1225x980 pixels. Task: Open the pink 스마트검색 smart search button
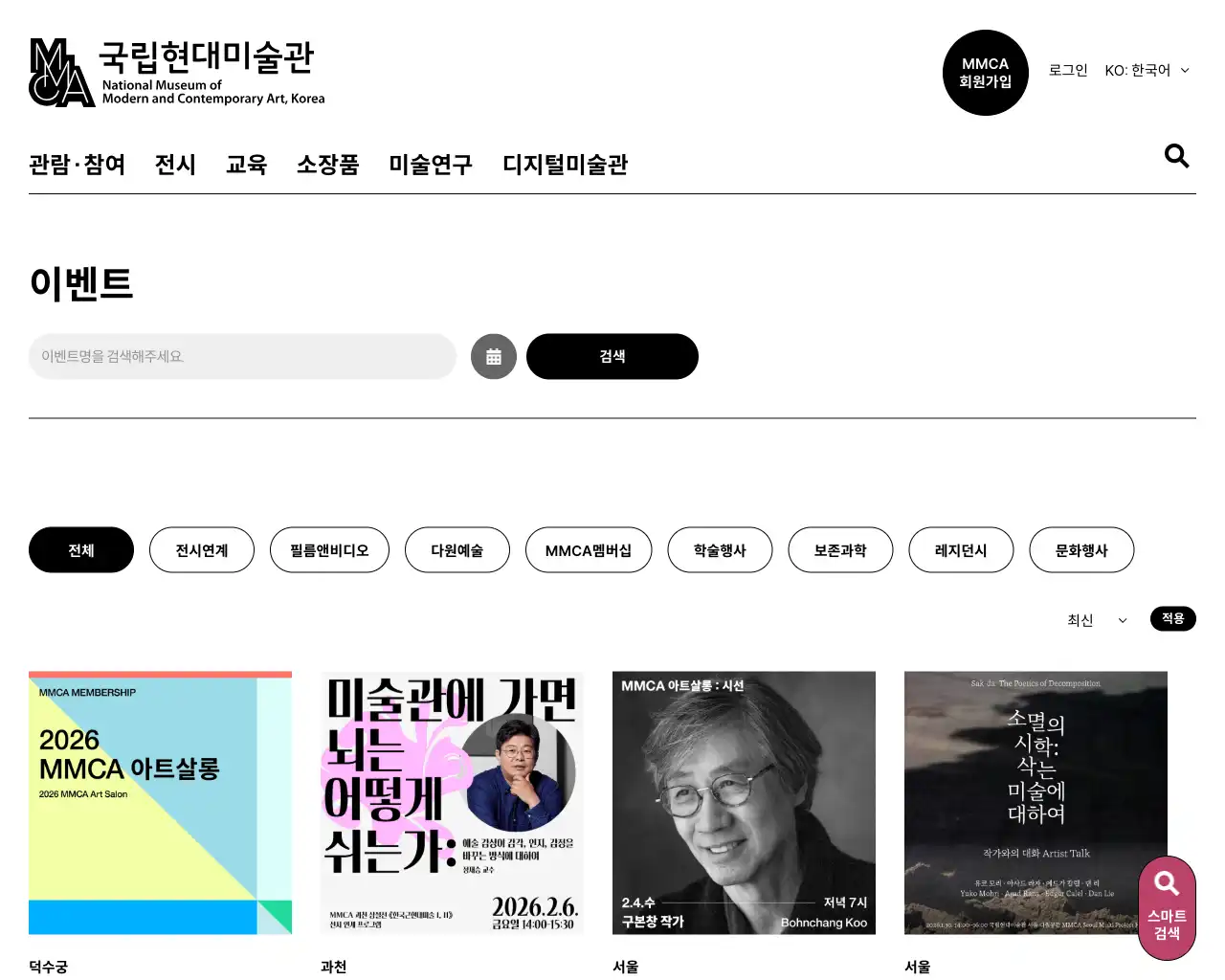(1167, 908)
